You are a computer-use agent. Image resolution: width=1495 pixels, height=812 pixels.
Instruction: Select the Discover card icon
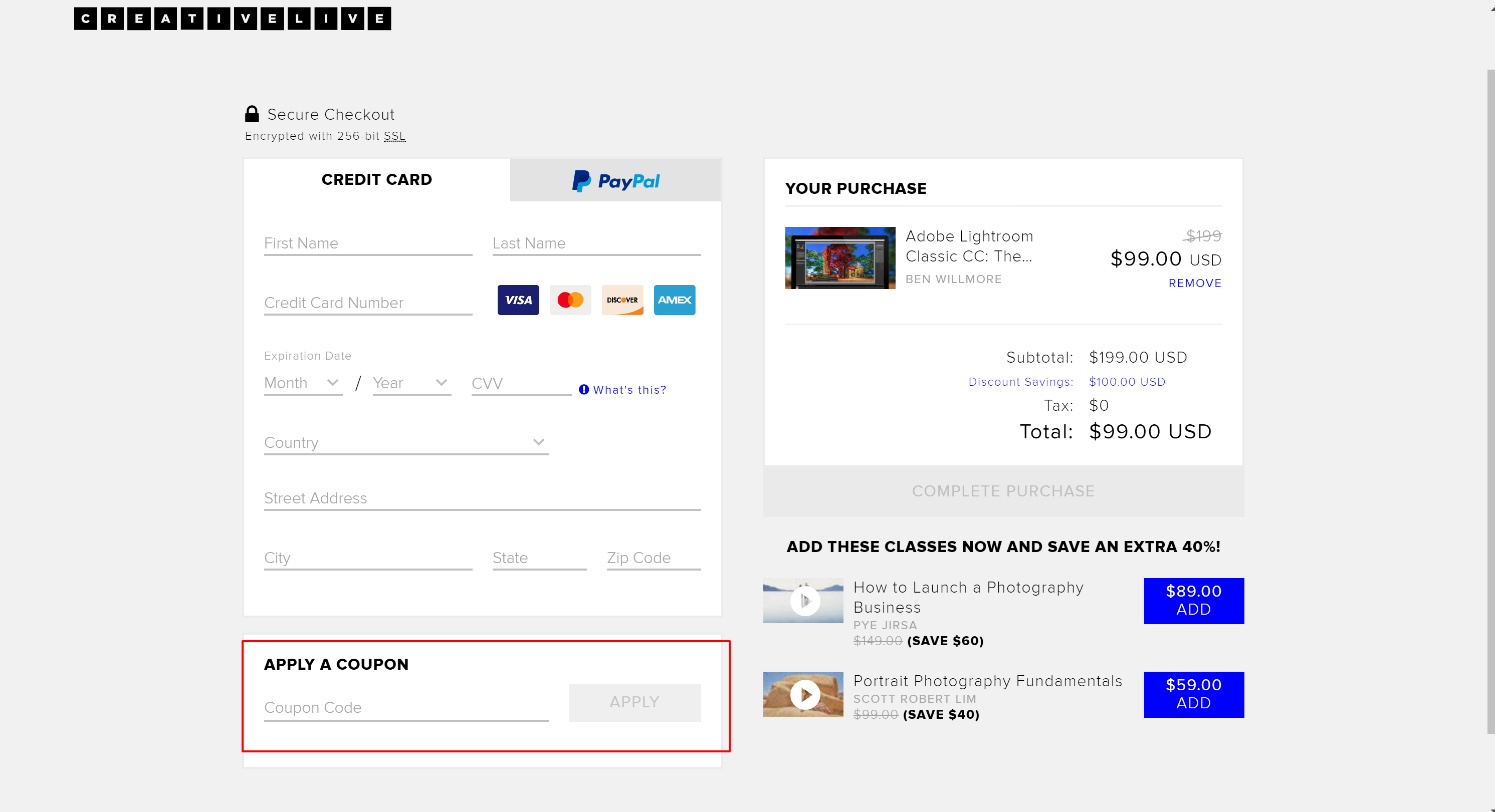click(x=622, y=300)
